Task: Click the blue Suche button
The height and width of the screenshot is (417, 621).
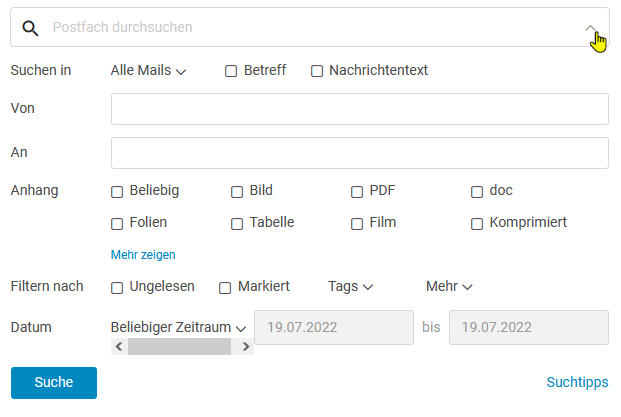Action: [54, 383]
